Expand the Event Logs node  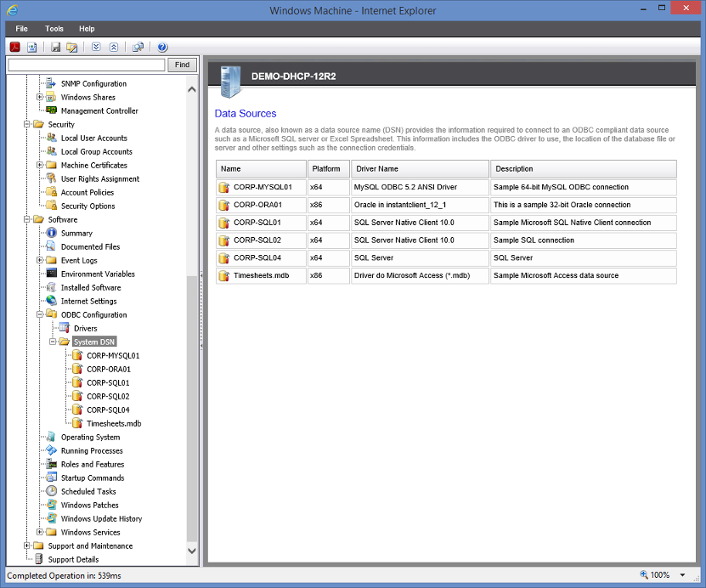[40, 260]
